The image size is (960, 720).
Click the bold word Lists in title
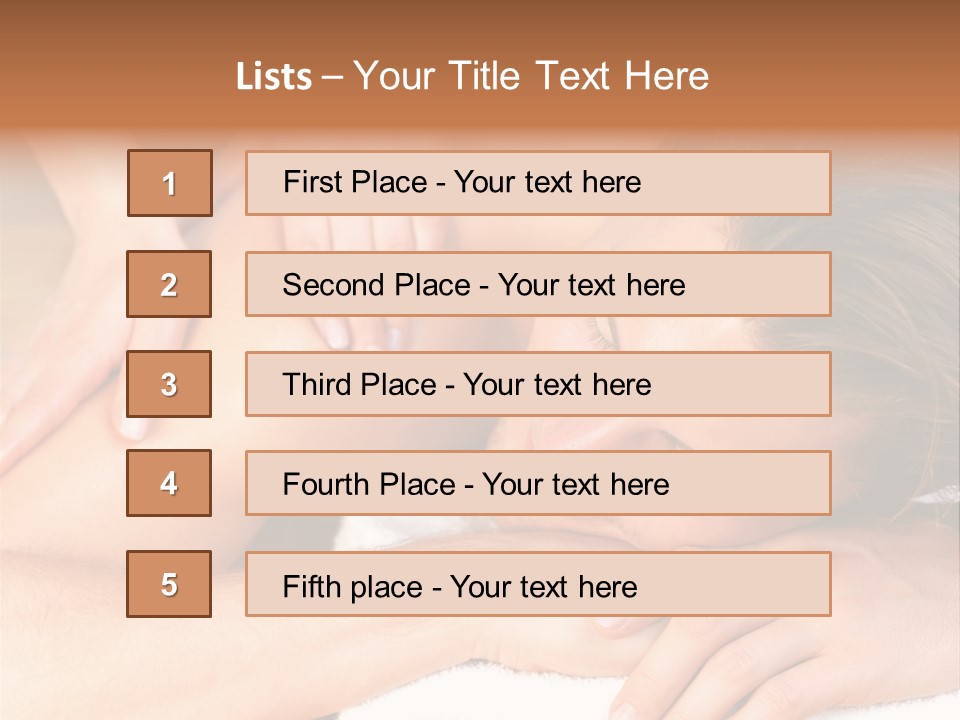[274, 77]
